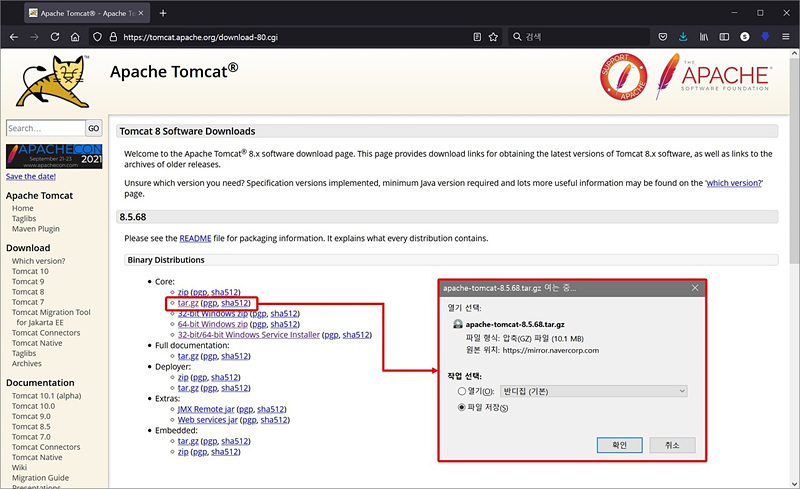Select the save file radio option
800x489 pixels.
tap(462, 407)
